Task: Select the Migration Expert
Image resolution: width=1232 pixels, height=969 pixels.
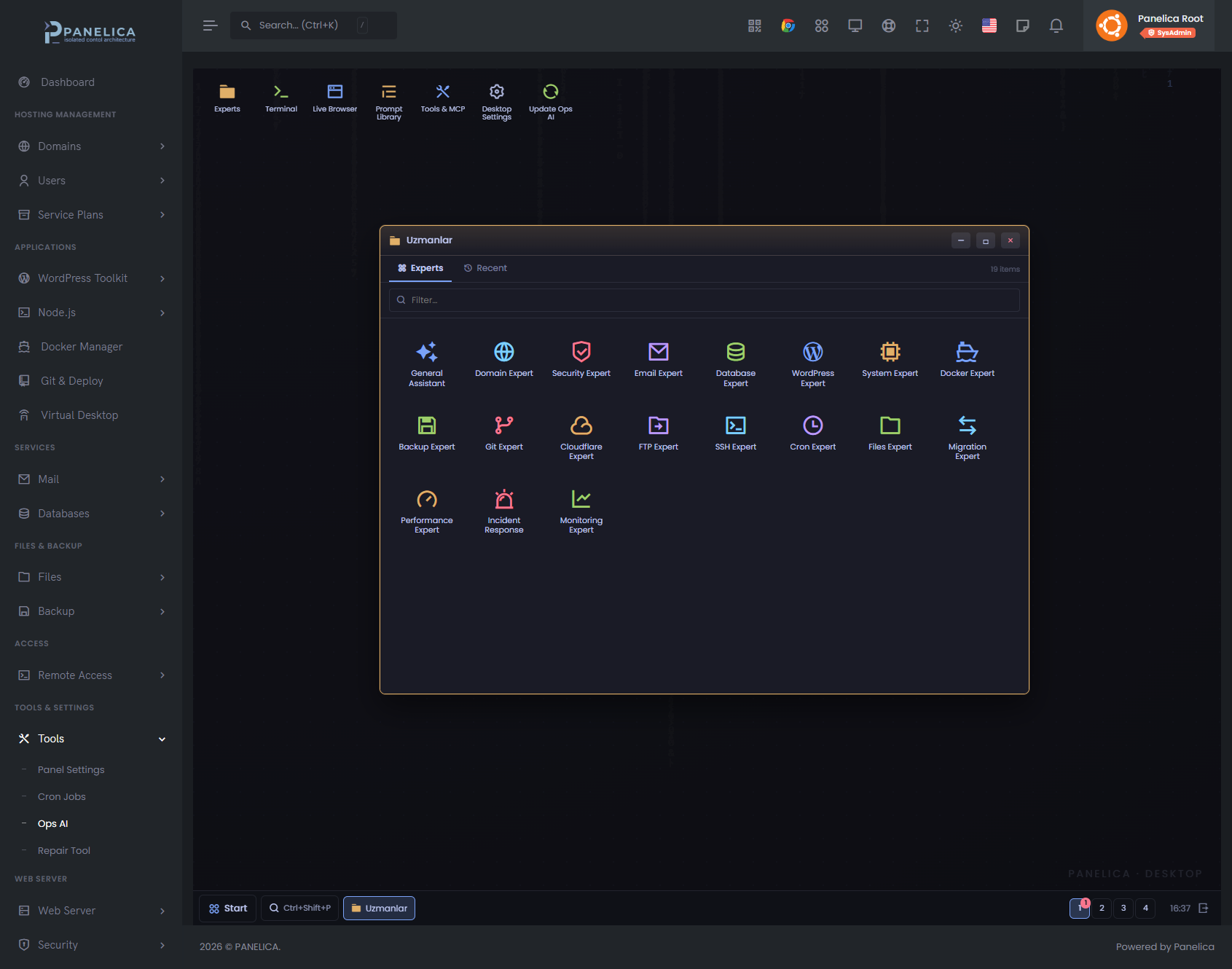Action: pos(968,437)
